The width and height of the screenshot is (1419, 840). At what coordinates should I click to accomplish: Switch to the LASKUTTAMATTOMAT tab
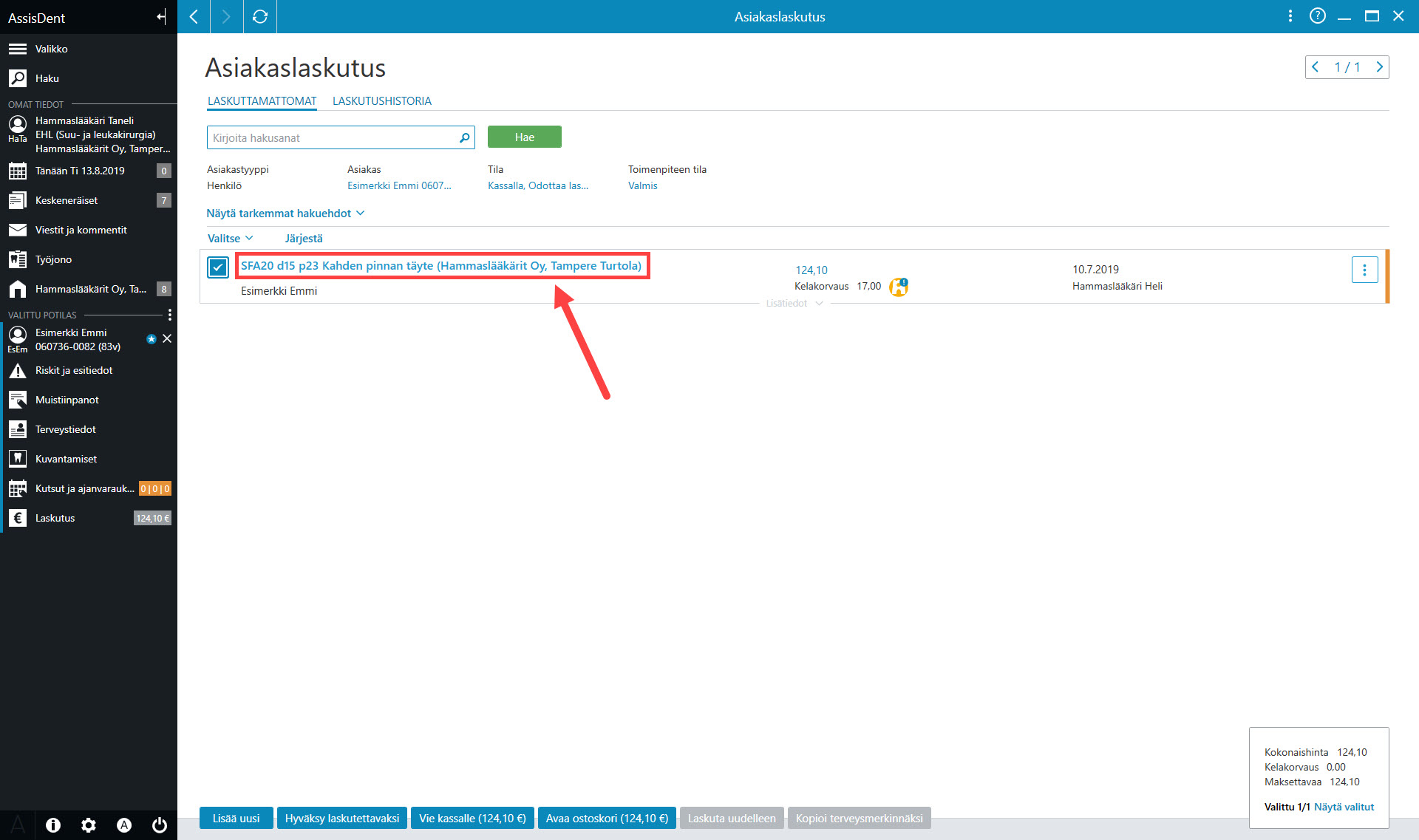pyautogui.click(x=262, y=101)
